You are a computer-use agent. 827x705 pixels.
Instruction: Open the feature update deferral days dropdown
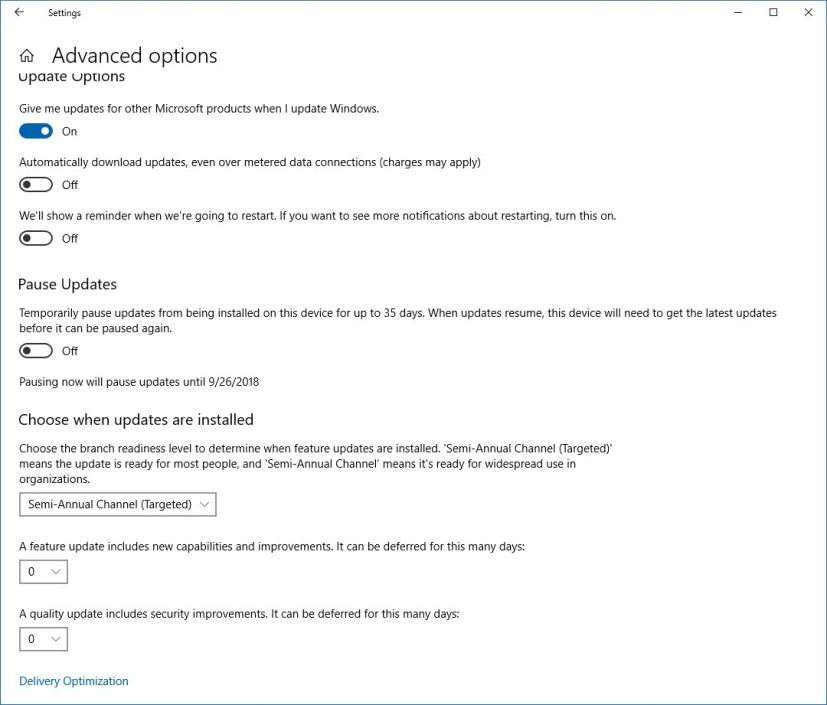pos(43,571)
